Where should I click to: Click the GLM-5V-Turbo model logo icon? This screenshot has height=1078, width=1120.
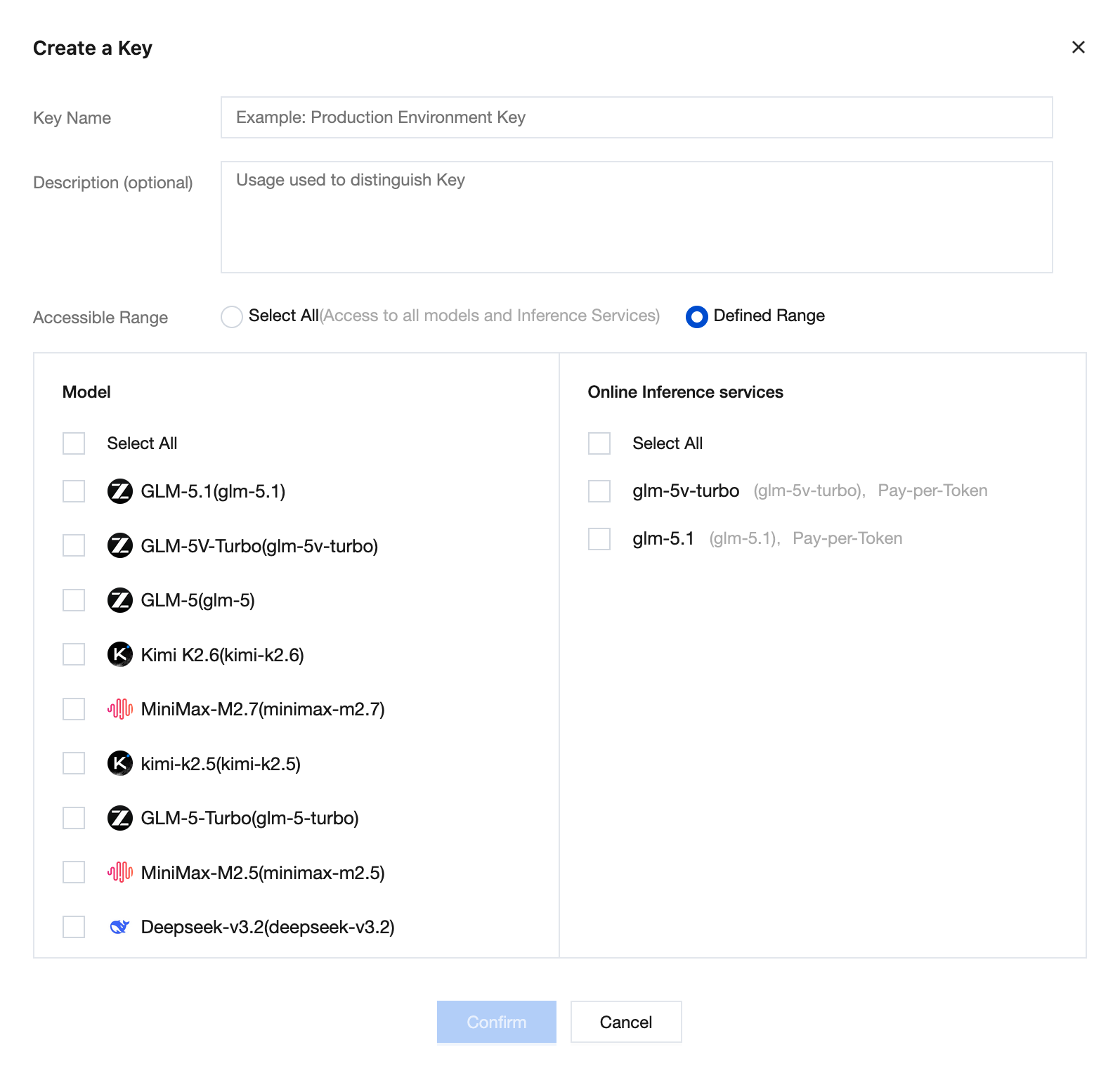pyautogui.click(x=120, y=546)
